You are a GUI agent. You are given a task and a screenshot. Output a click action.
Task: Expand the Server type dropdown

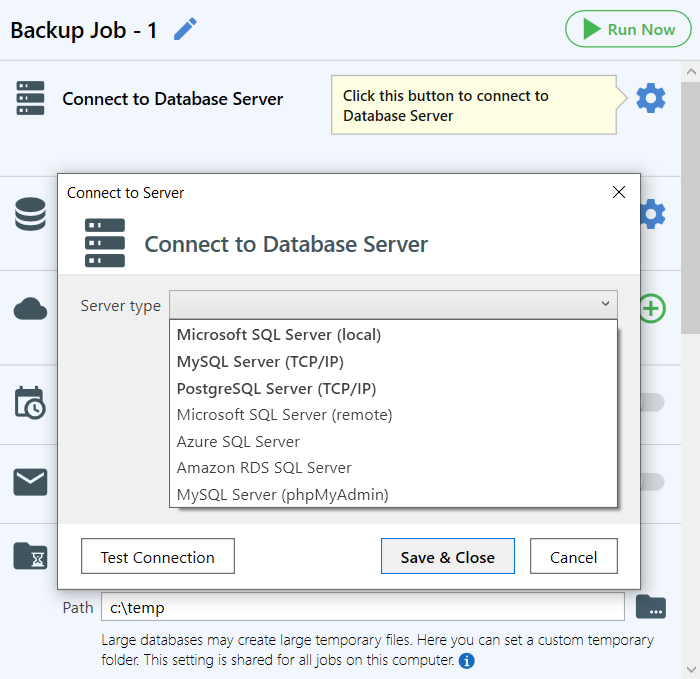[x=393, y=304]
